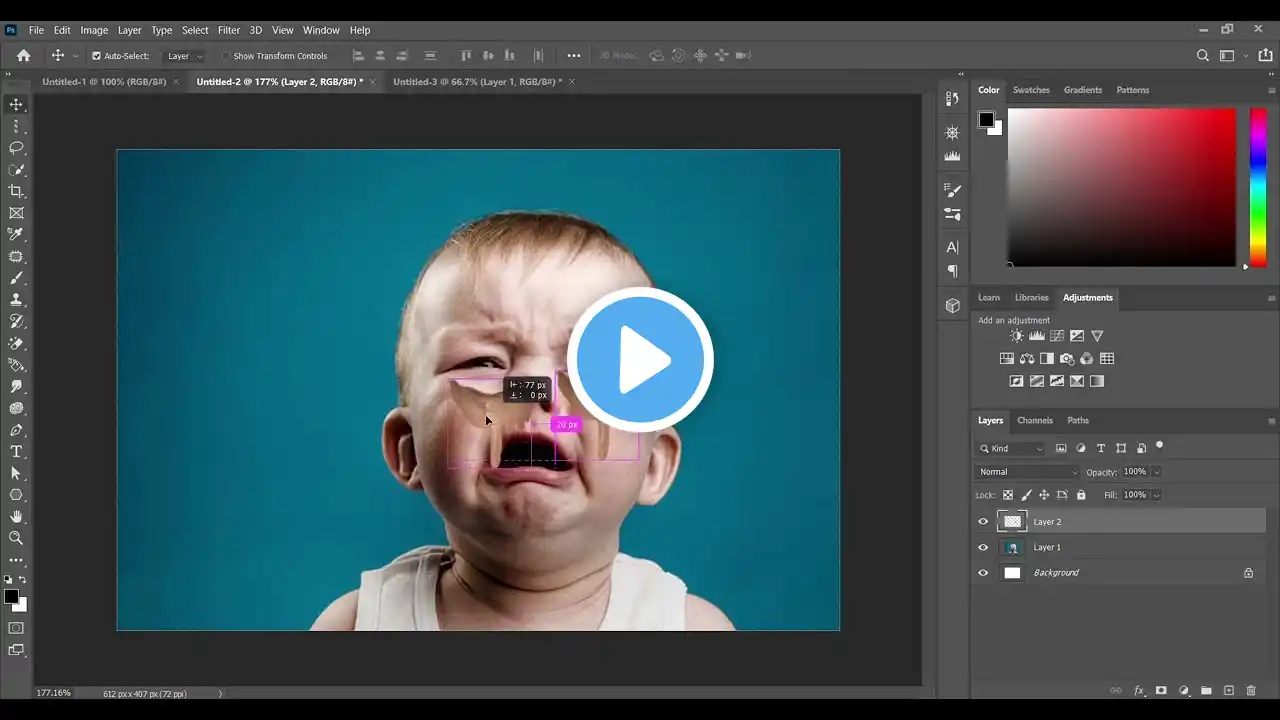Uncheck the Auto-Select checkbox

point(96,56)
